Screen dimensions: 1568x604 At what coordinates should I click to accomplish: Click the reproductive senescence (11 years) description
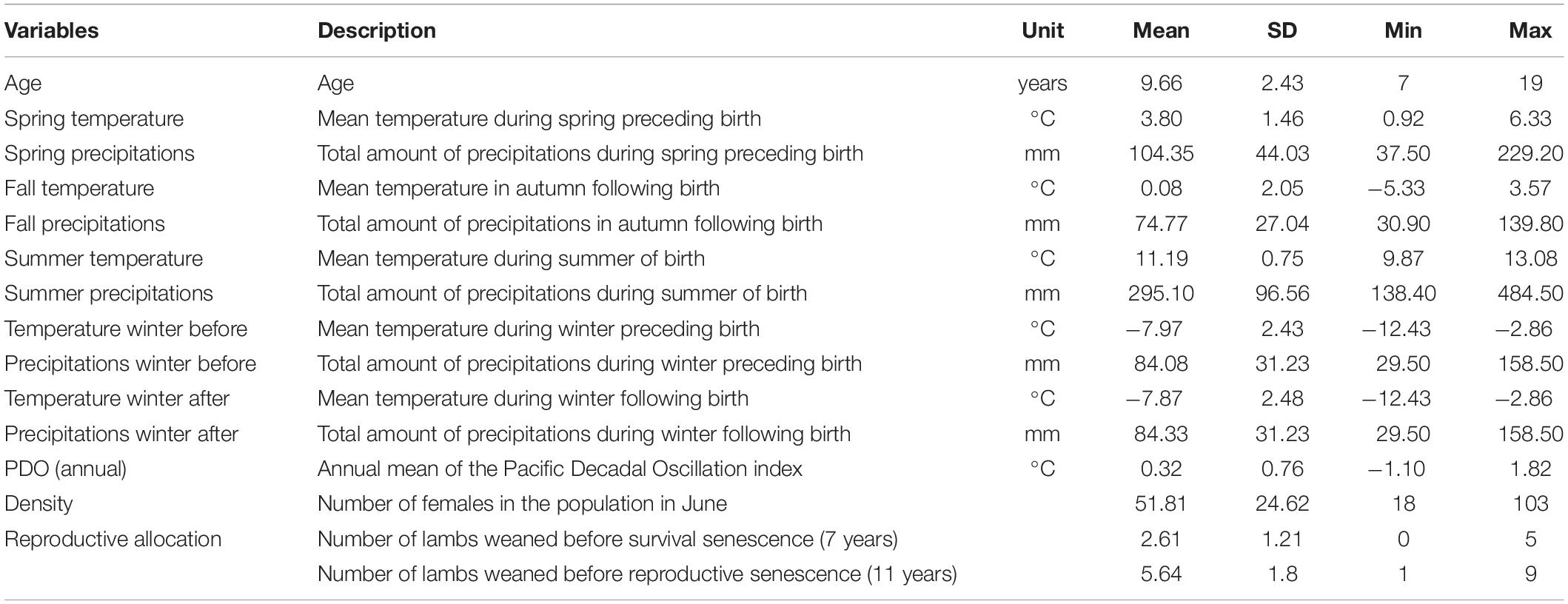[637, 574]
